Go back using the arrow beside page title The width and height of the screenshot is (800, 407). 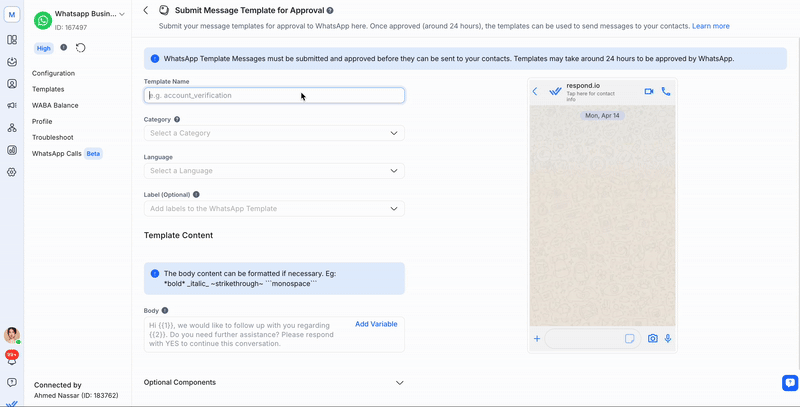(x=146, y=10)
